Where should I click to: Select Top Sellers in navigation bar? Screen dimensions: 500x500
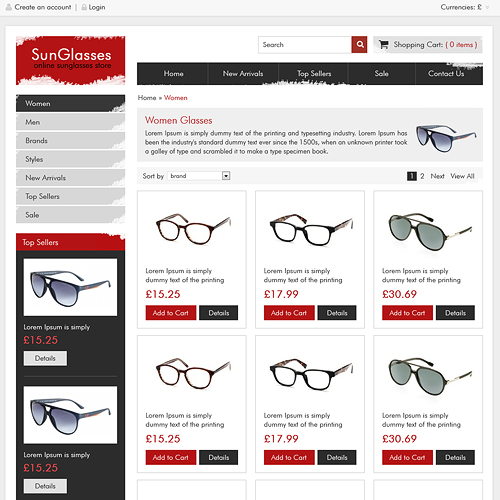pos(314,74)
